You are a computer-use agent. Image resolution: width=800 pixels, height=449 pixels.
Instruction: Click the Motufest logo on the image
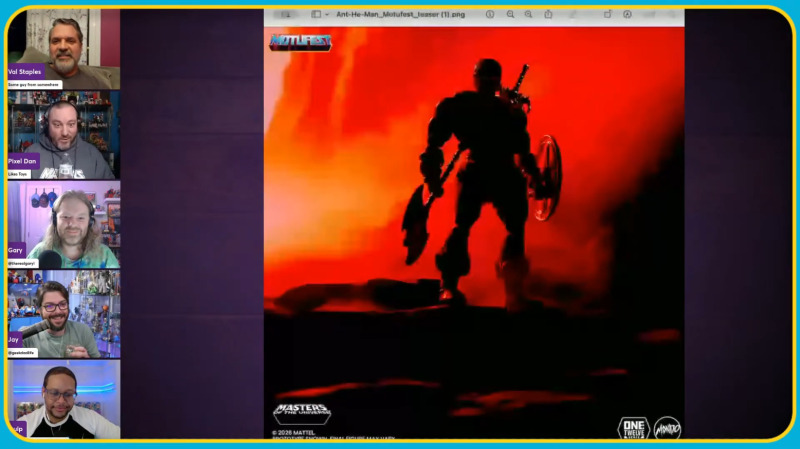(x=300, y=42)
